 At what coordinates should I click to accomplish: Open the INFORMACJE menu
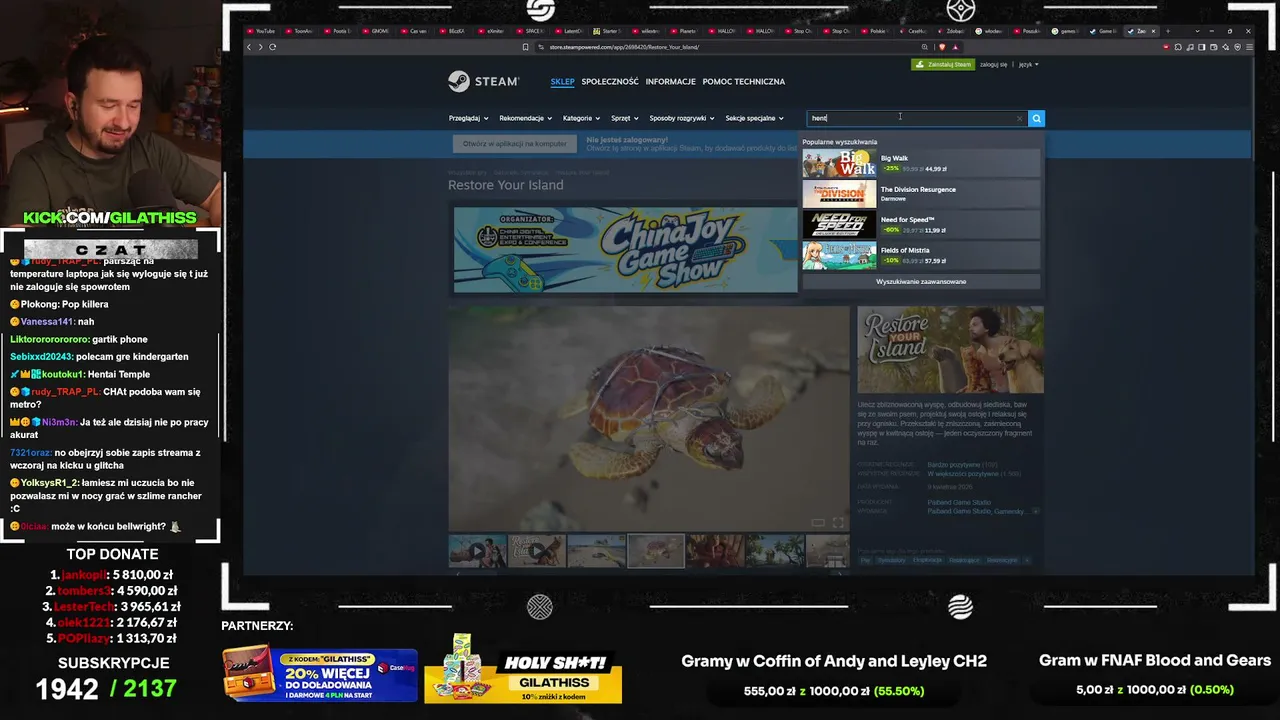(671, 81)
